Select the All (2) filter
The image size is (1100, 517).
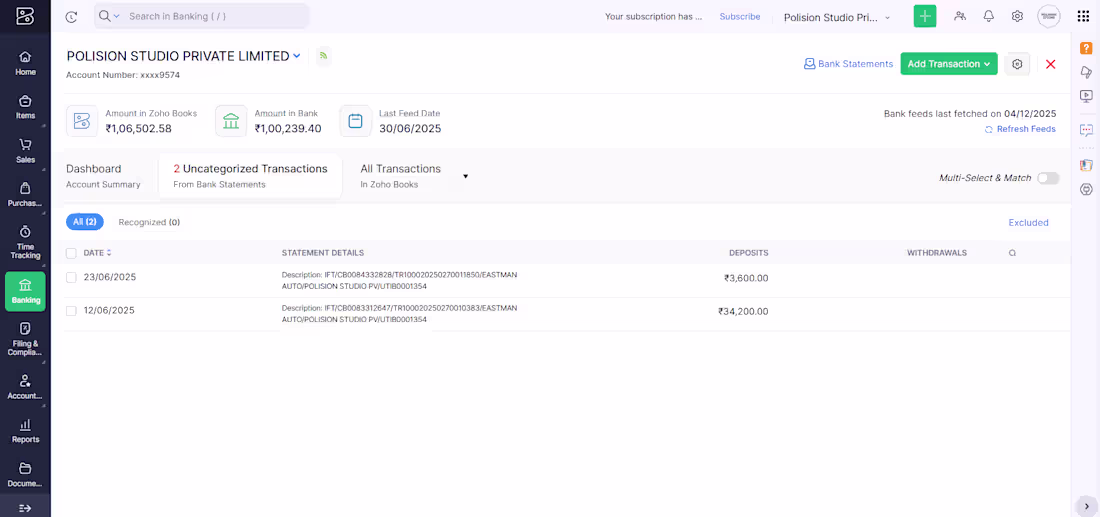coord(85,222)
